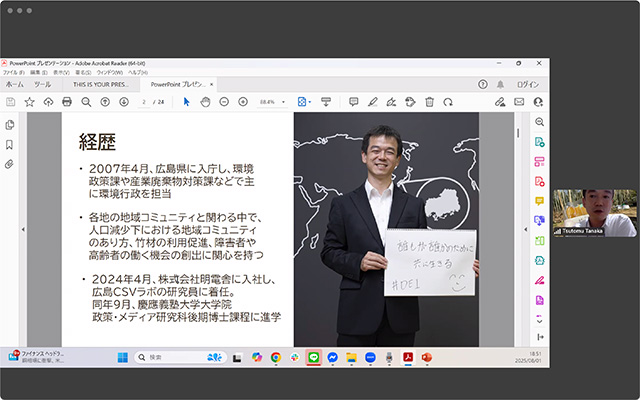Send file by email envelope icon

tap(519, 102)
